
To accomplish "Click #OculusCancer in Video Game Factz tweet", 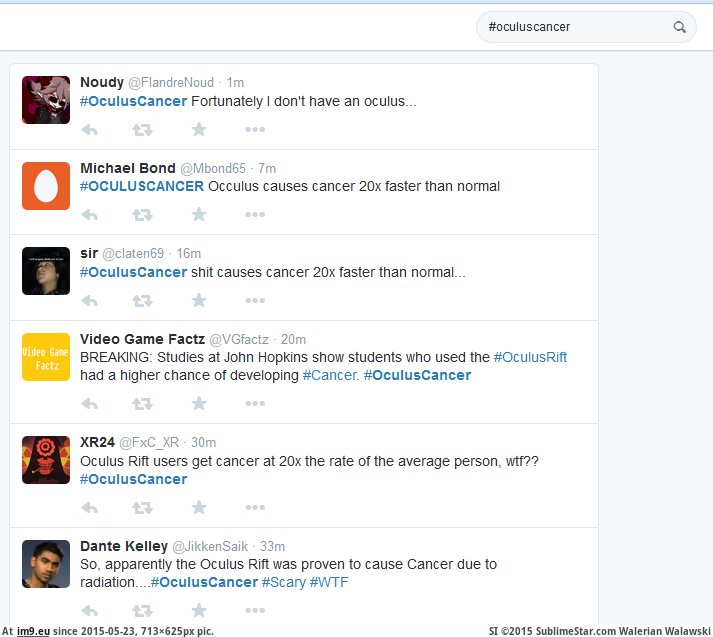I will click(x=417, y=376).
